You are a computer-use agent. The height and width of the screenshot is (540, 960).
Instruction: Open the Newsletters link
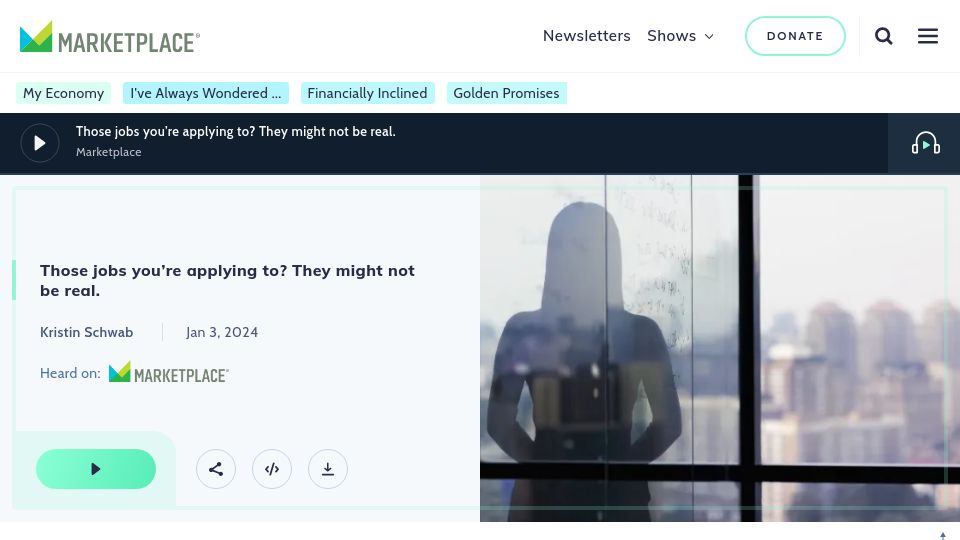(587, 36)
